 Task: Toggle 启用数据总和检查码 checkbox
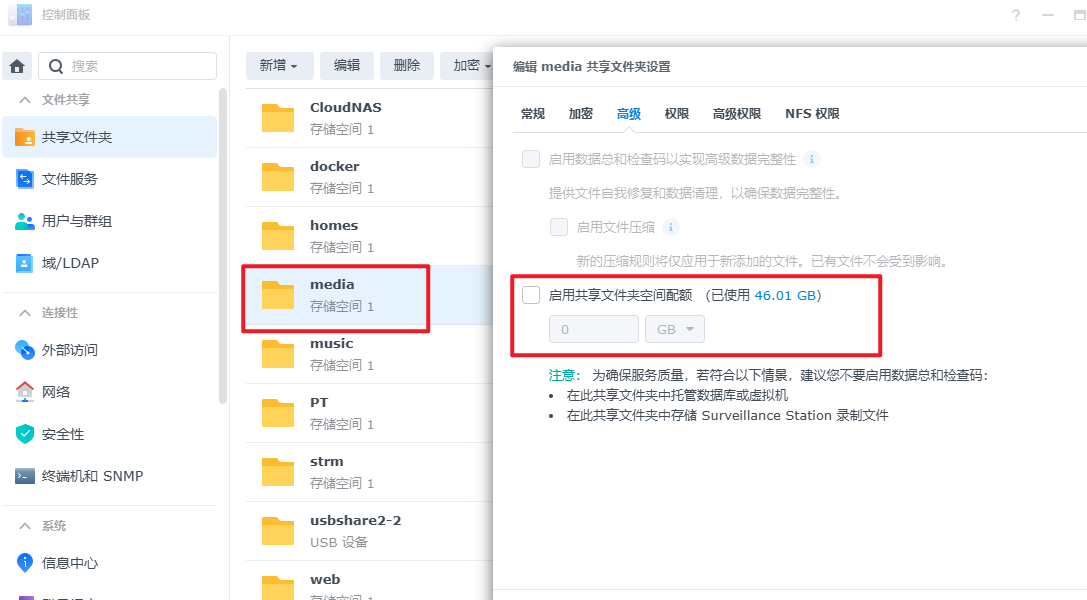tap(531, 159)
